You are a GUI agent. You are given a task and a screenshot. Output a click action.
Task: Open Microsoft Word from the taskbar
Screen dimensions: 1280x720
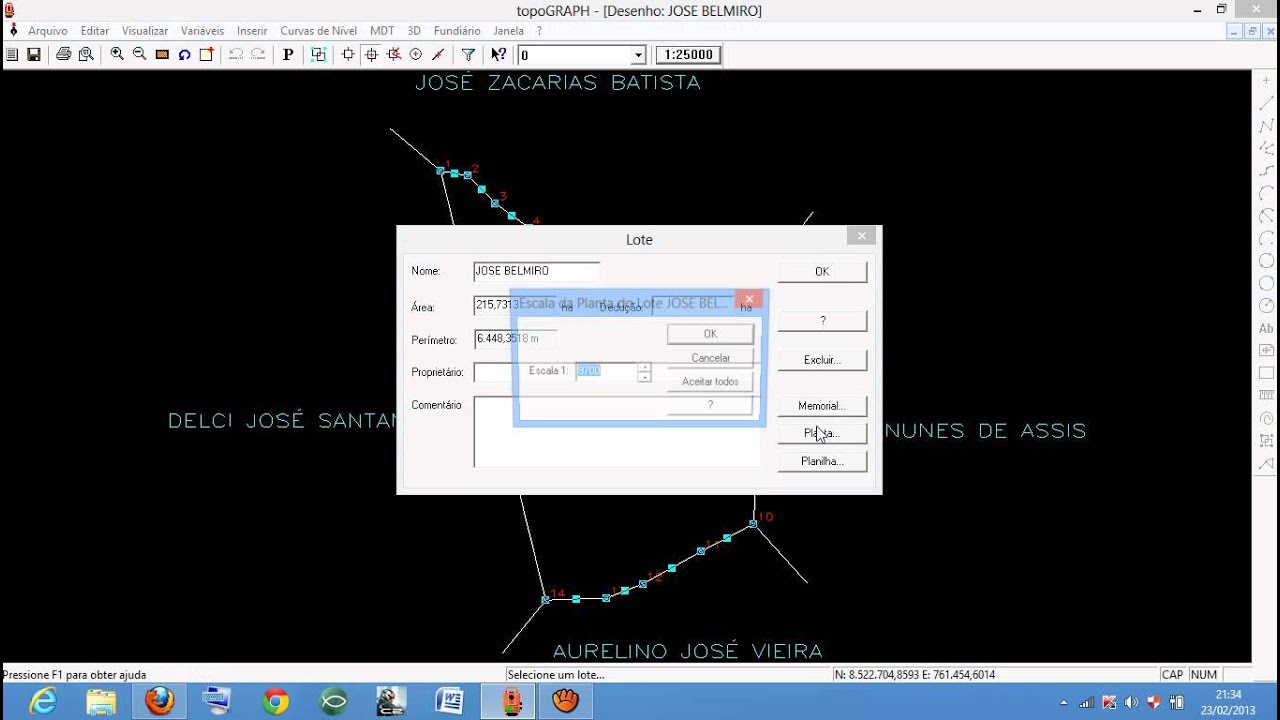click(x=449, y=701)
